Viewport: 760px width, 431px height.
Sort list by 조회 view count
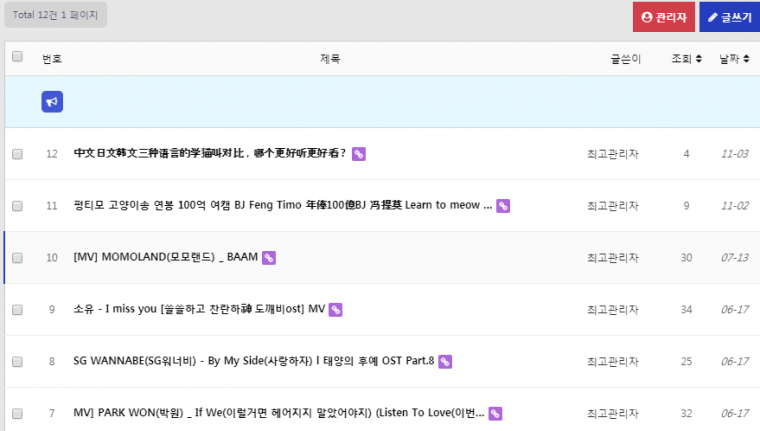pos(686,59)
